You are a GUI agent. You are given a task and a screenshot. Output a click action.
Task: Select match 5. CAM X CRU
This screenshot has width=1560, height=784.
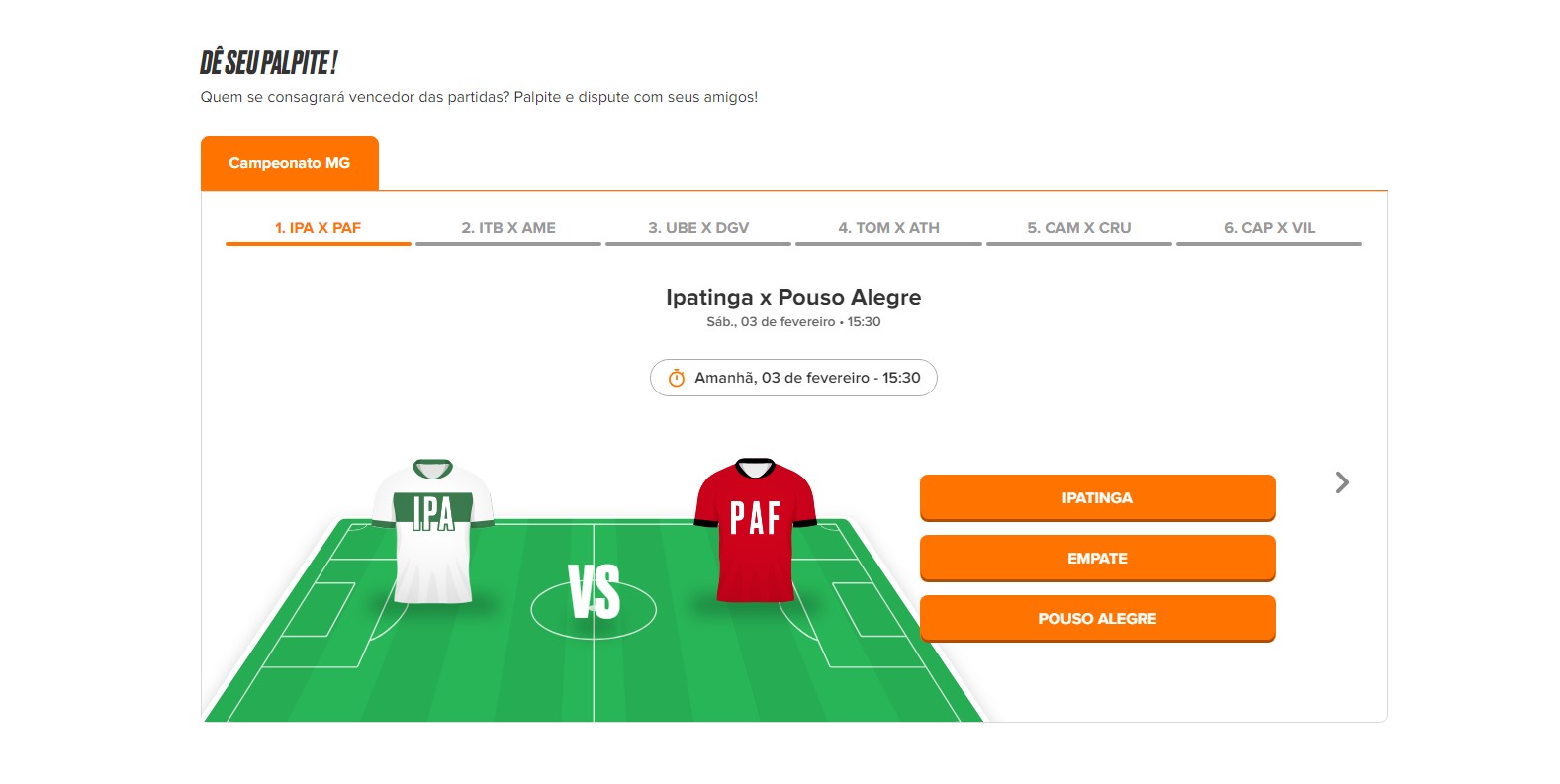1078,228
